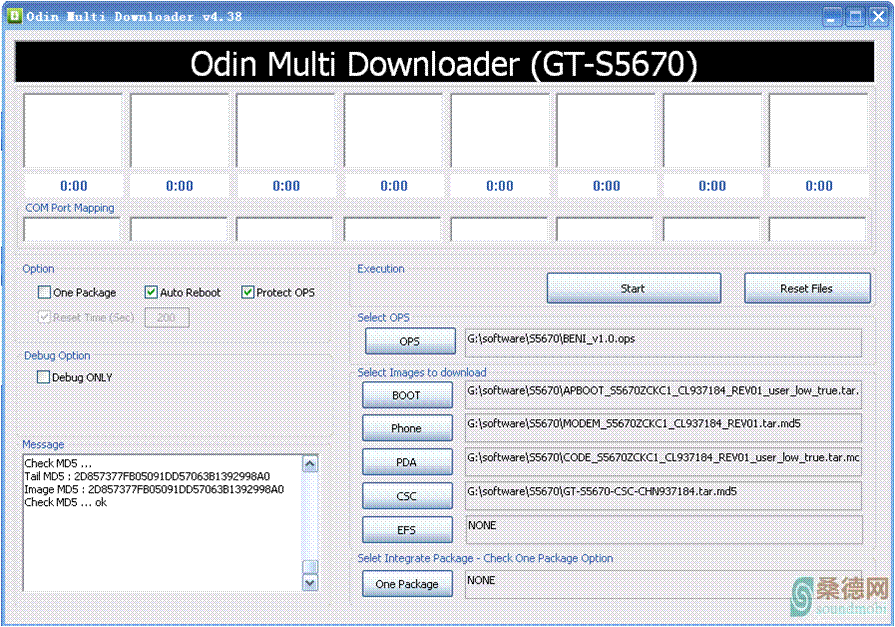Image resolution: width=895 pixels, height=627 pixels.
Task: Click the Message box scroll down arrow
Action: coord(310,582)
